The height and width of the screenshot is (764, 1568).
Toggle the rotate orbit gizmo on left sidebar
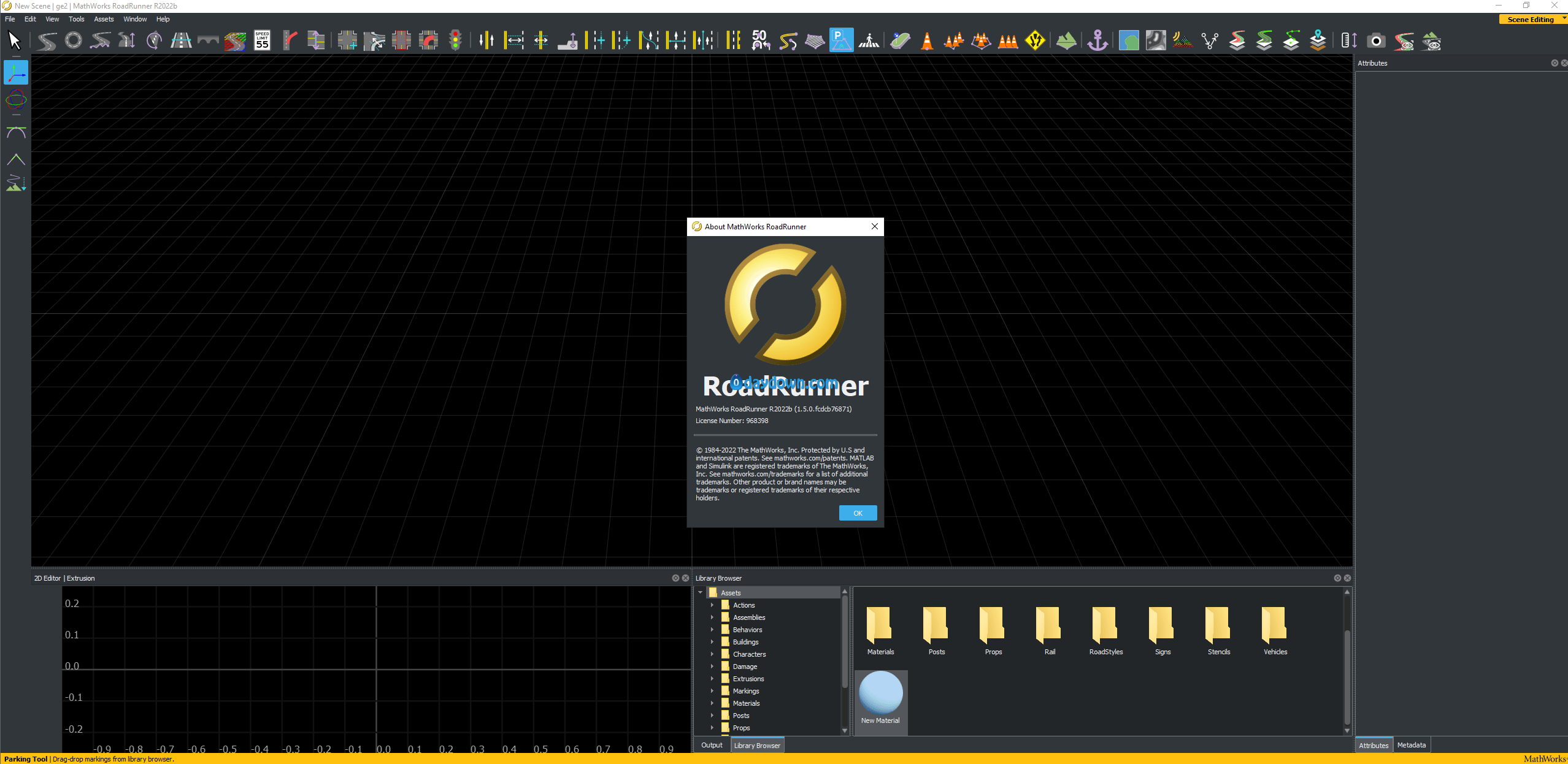(x=16, y=99)
